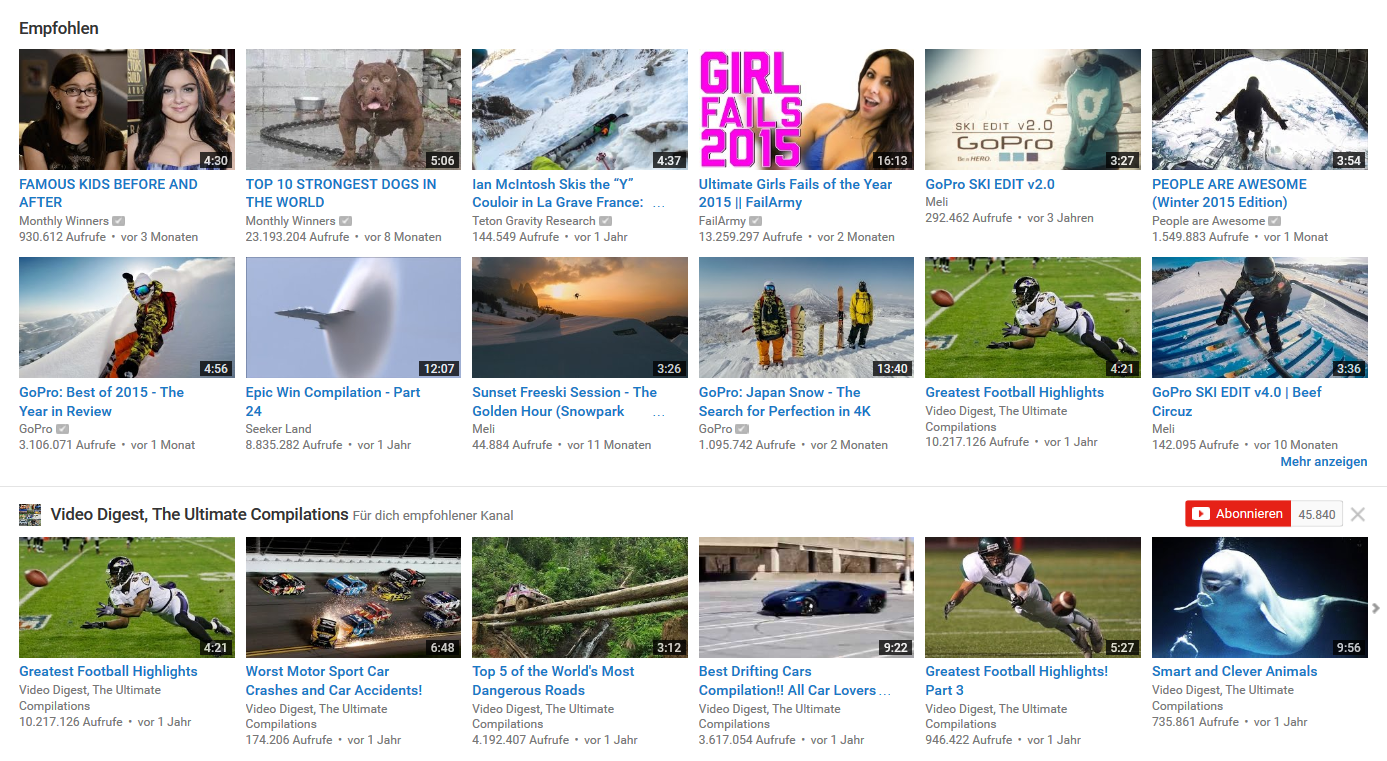The width and height of the screenshot is (1387, 761).
Task: Open the Smart and Clever Animals thumbnail
Action: [1260, 597]
